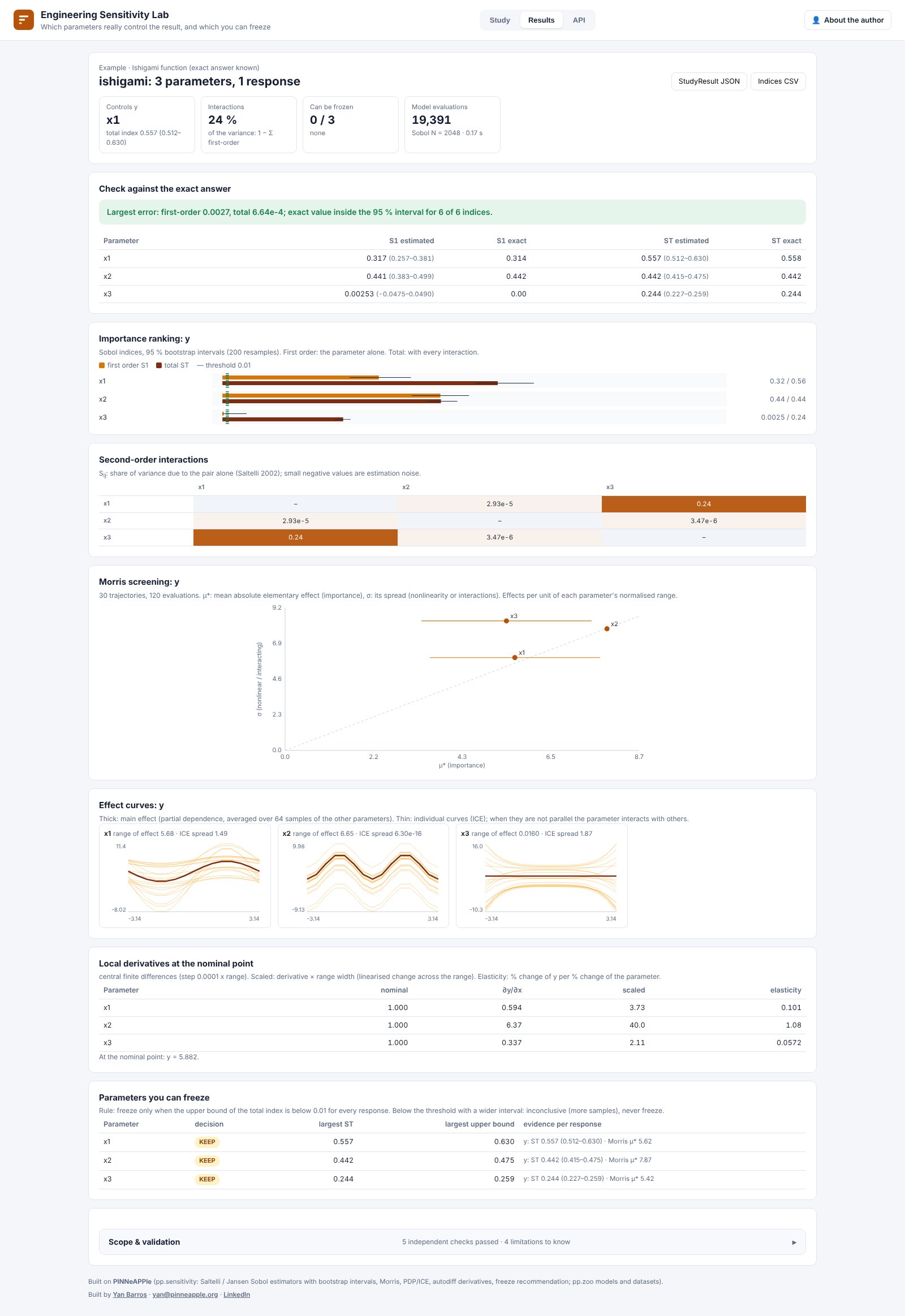905x1316 pixels.
Task: Open the x3 effect curve chart
Action: tap(541, 876)
